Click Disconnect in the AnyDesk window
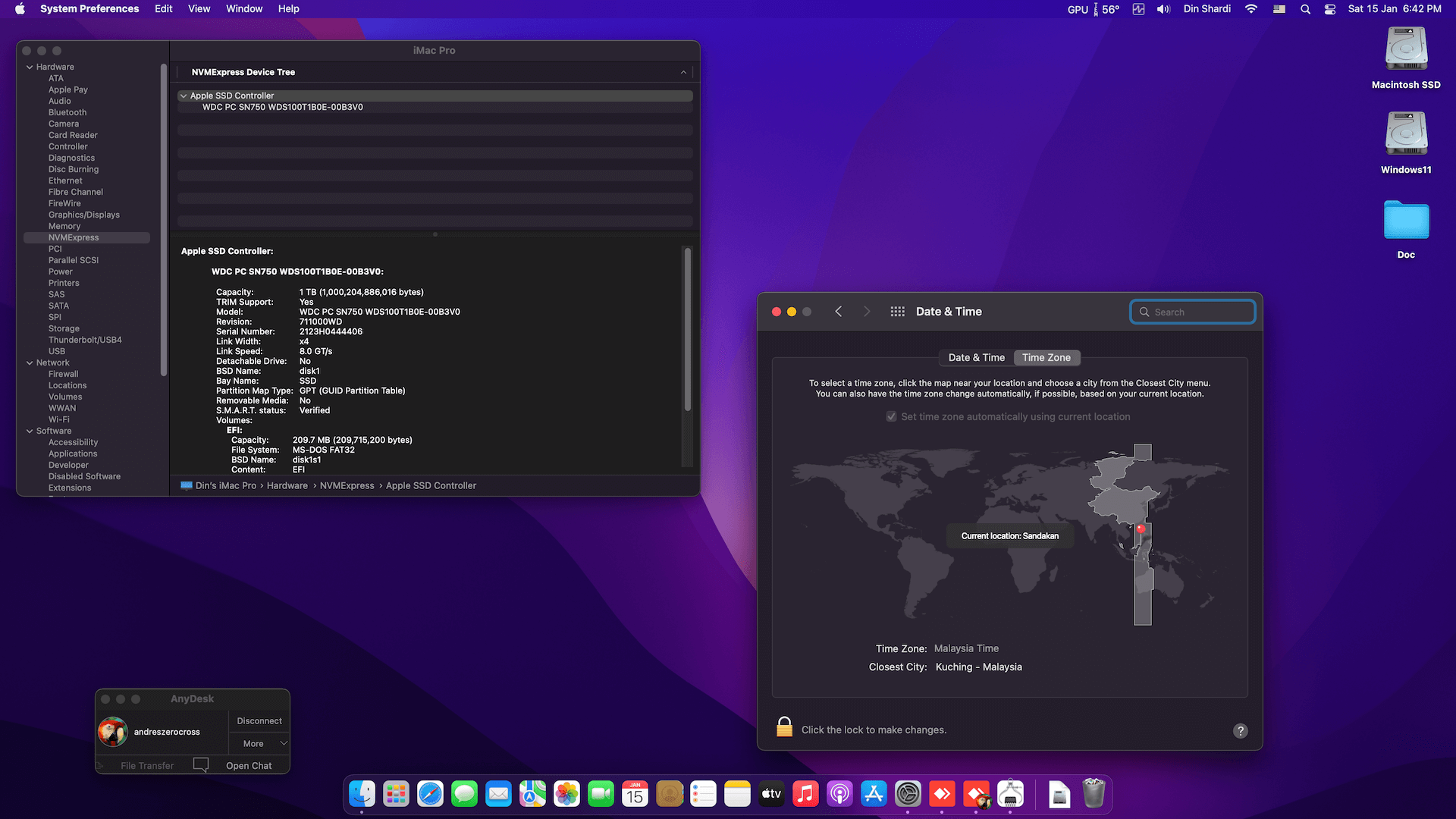Viewport: 1456px width, 819px height. (259, 721)
